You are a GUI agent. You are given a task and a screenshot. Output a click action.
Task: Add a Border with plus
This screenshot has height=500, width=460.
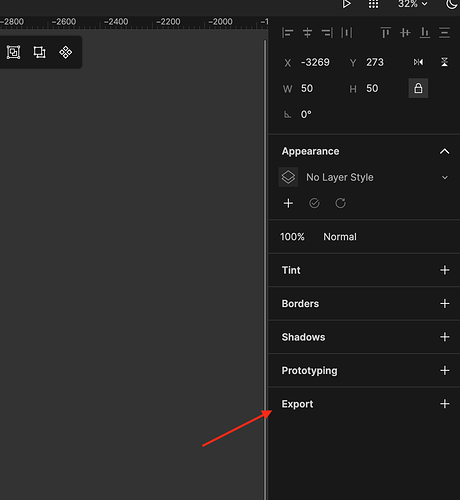(445, 303)
